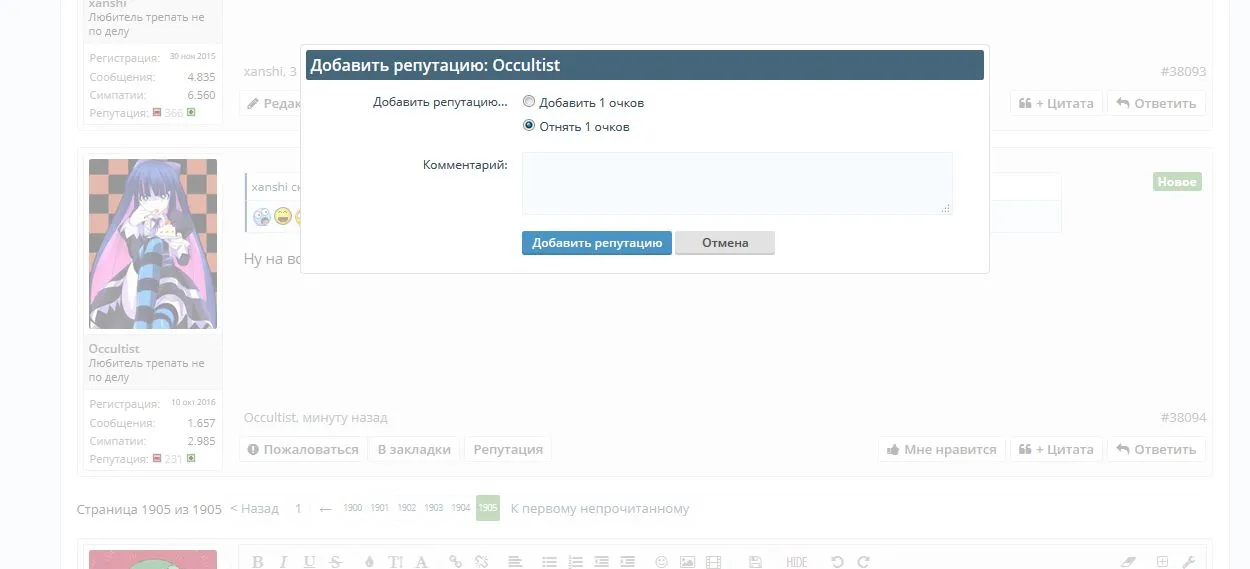Quote post #38093 using '+ Цитата'
The image size is (1250, 569).
1056,103
